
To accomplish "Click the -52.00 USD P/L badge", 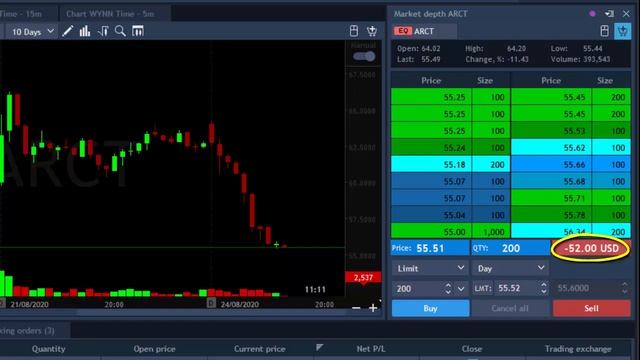I will pos(591,248).
